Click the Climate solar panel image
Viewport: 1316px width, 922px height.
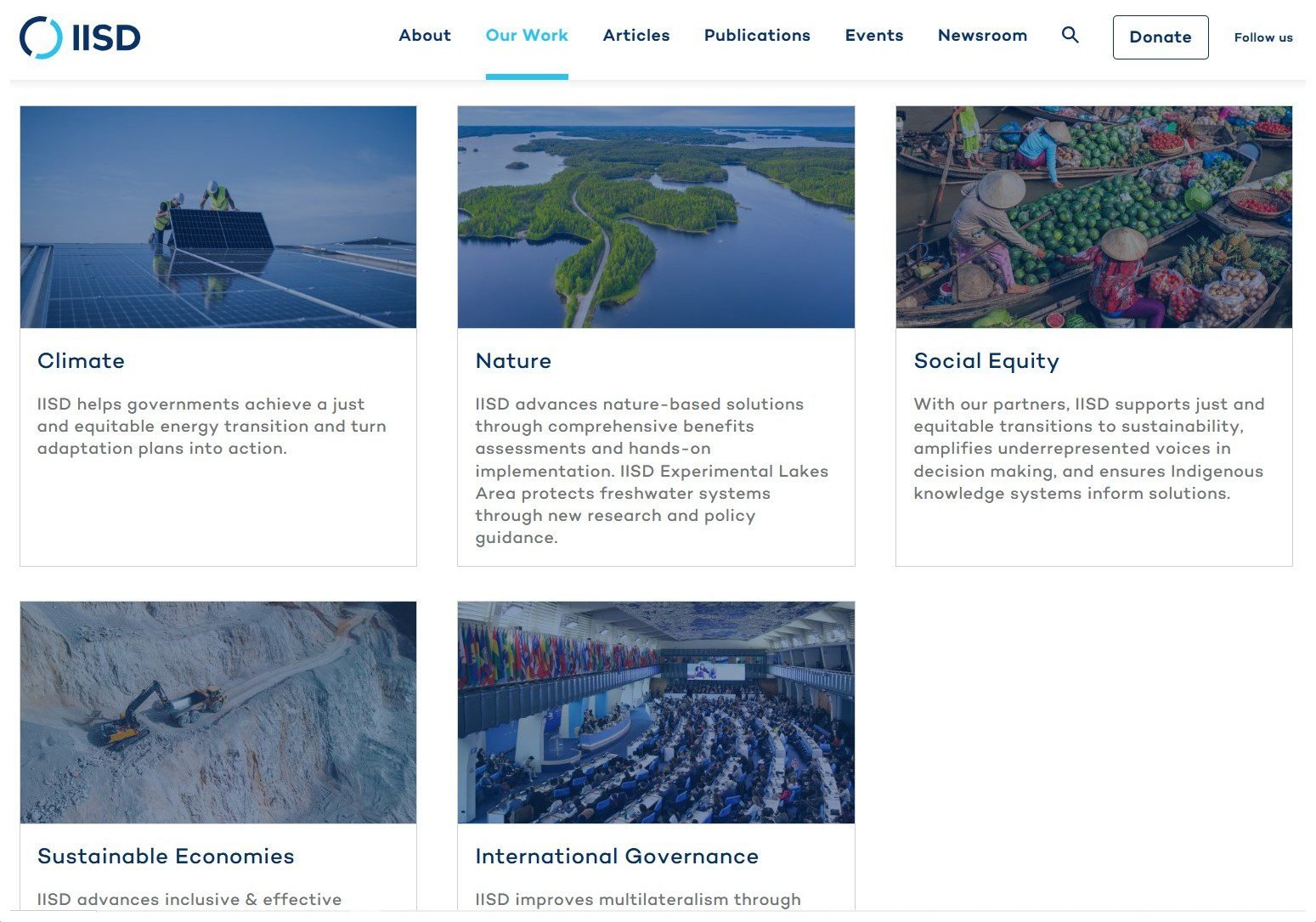coord(218,217)
